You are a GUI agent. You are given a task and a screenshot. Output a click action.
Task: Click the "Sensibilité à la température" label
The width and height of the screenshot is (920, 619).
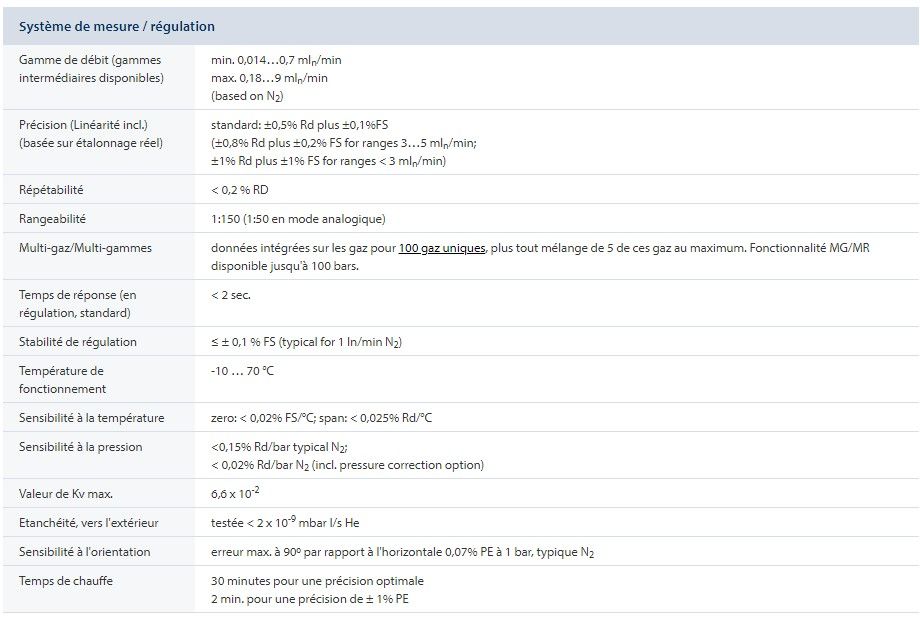tap(91, 418)
